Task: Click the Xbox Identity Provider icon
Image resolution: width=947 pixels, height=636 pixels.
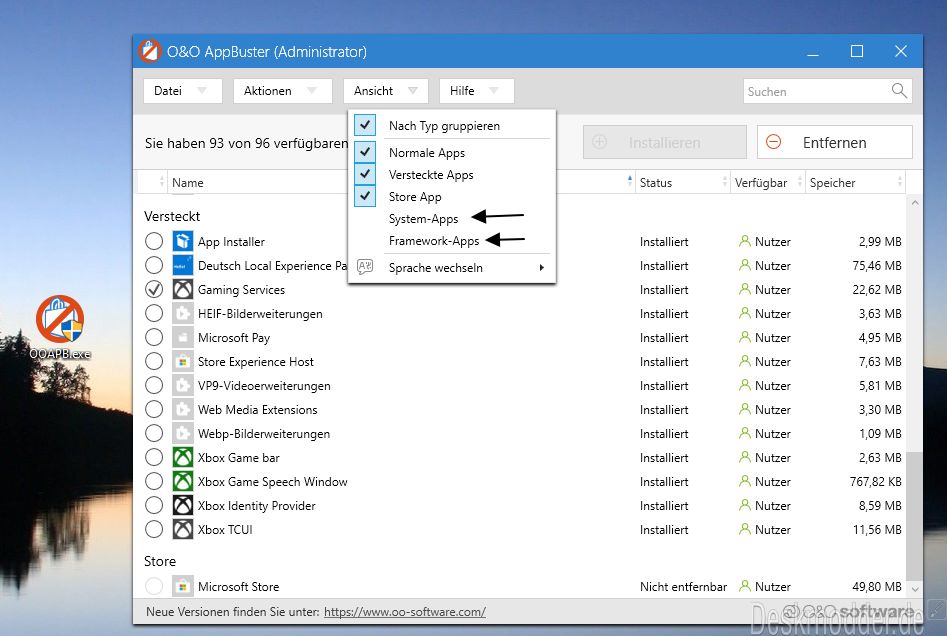Action: pos(182,506)
